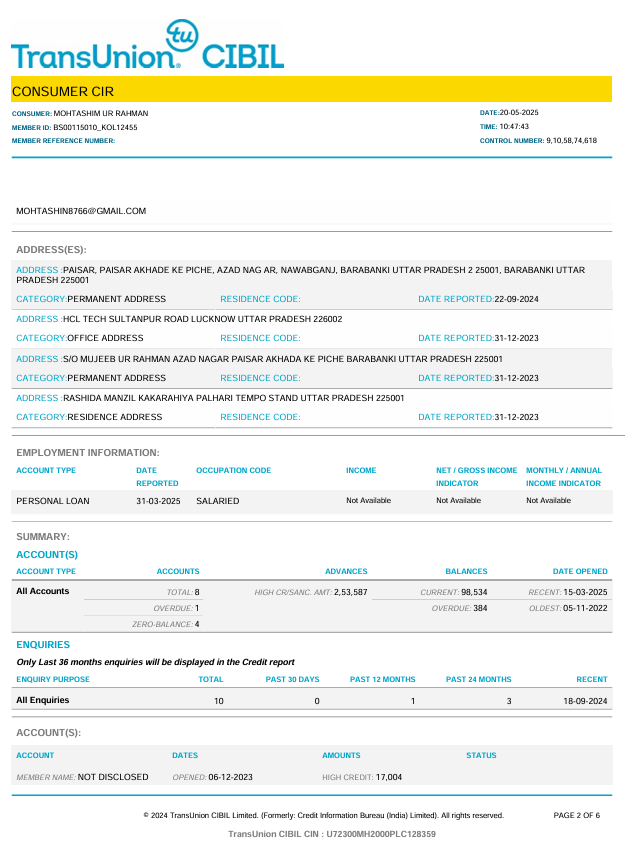This screenshot has width=625, height=843.
Task: Click NET / GROSS INCOME INDICATOR header
Action: pos(476,477)
